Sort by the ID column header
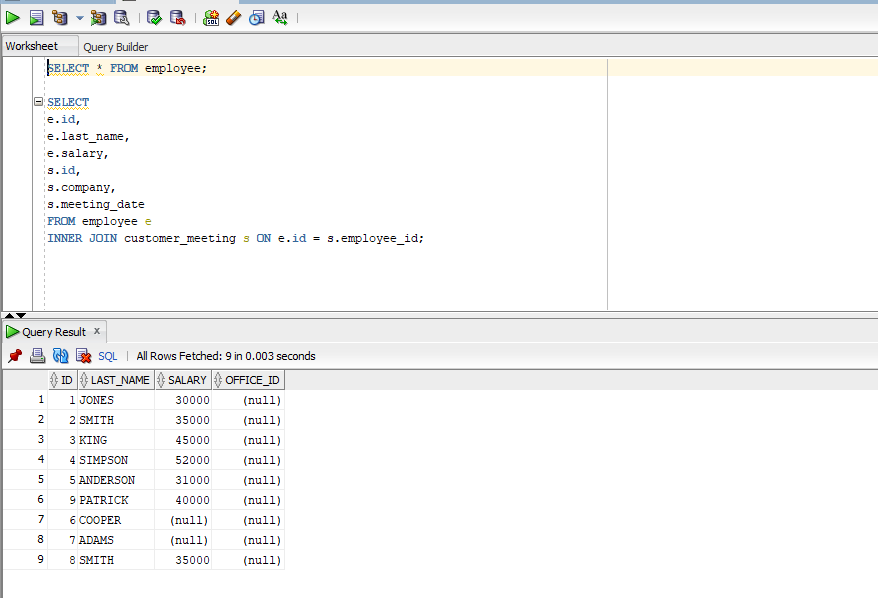878x598 pixels. [62, 380]
